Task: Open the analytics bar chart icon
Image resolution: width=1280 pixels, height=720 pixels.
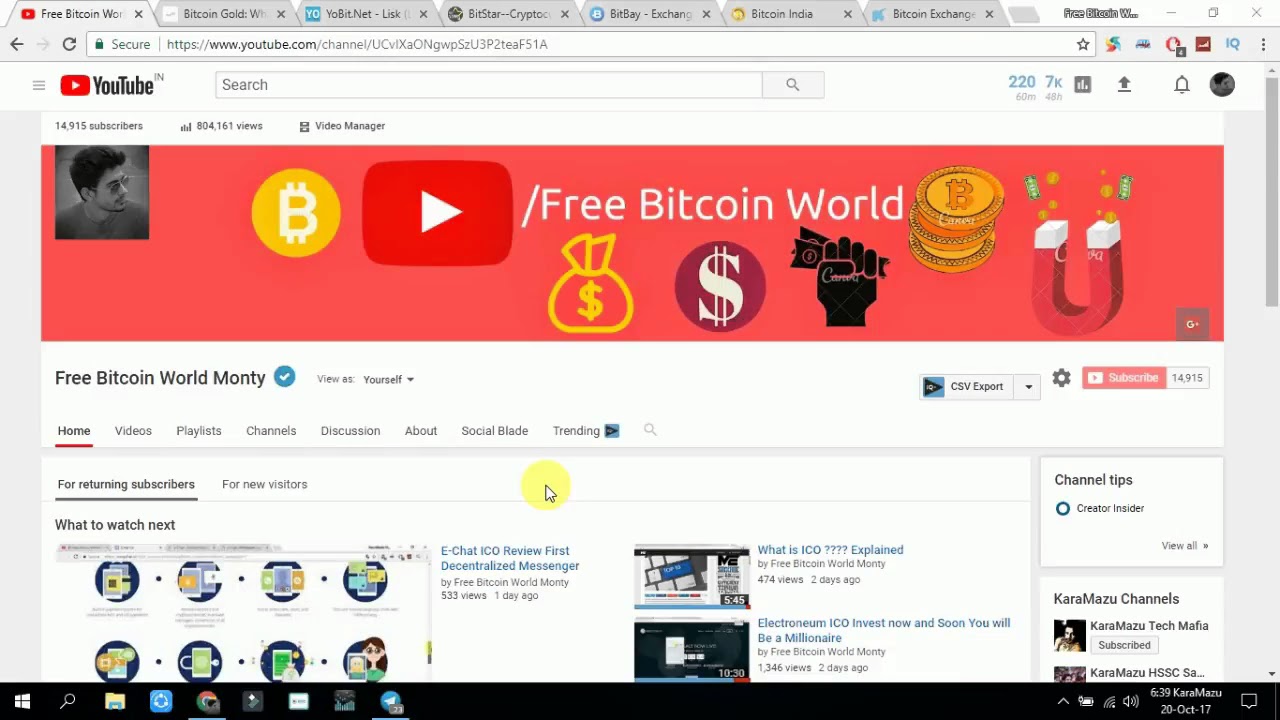Action: pos(1082,85)
